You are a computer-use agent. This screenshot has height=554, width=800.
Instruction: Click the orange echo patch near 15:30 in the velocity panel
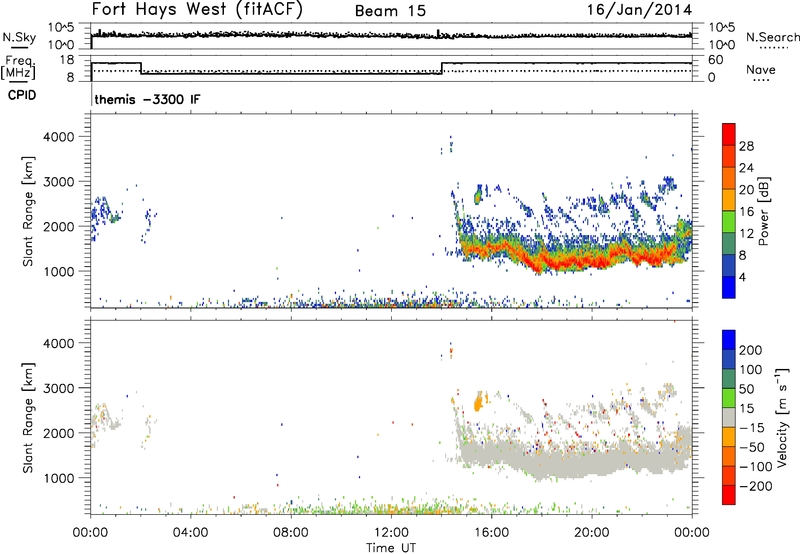(x=478, y=402)
